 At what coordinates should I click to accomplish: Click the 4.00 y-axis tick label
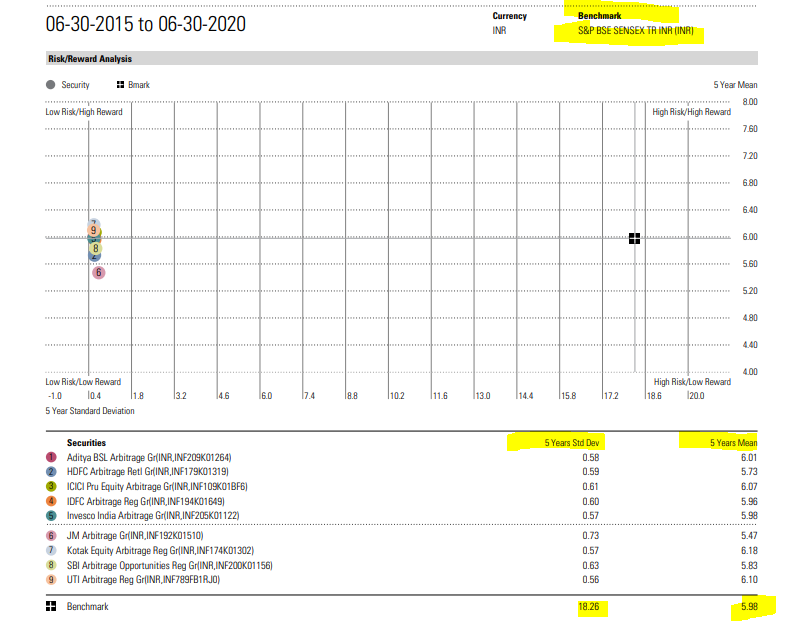[x=750, y=372]
